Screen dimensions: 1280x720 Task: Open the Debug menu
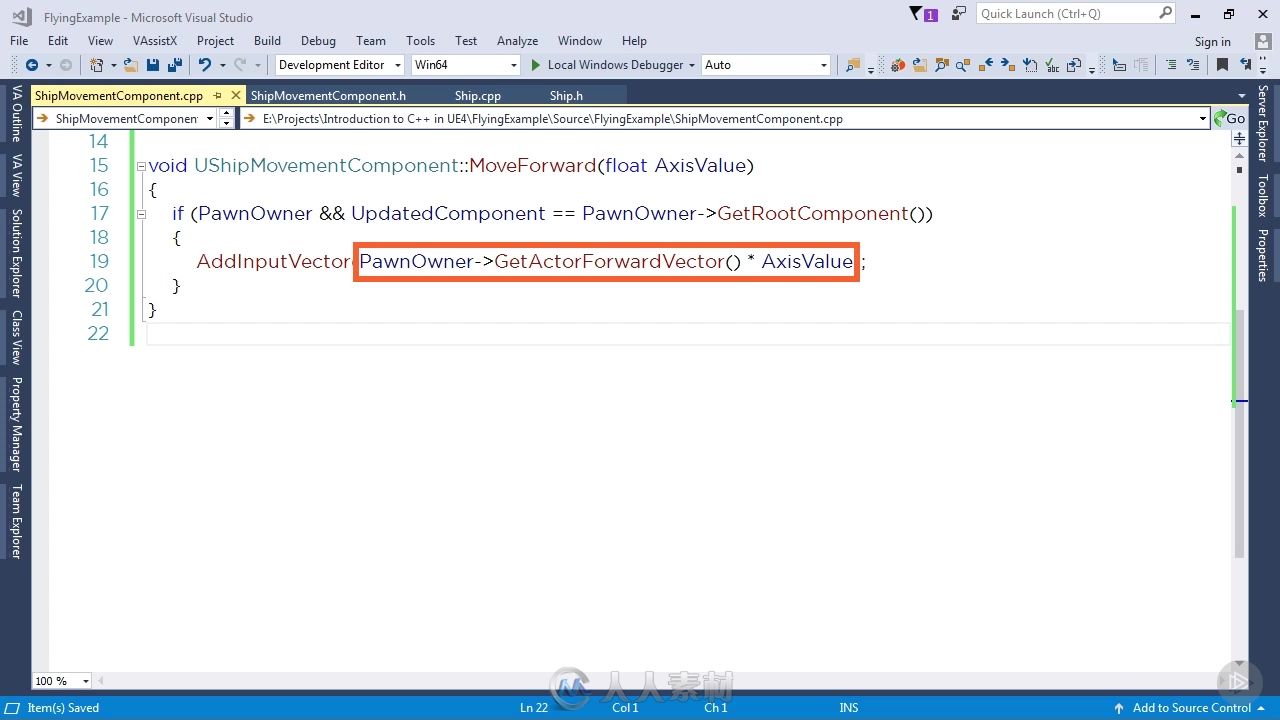click(318, 41)
